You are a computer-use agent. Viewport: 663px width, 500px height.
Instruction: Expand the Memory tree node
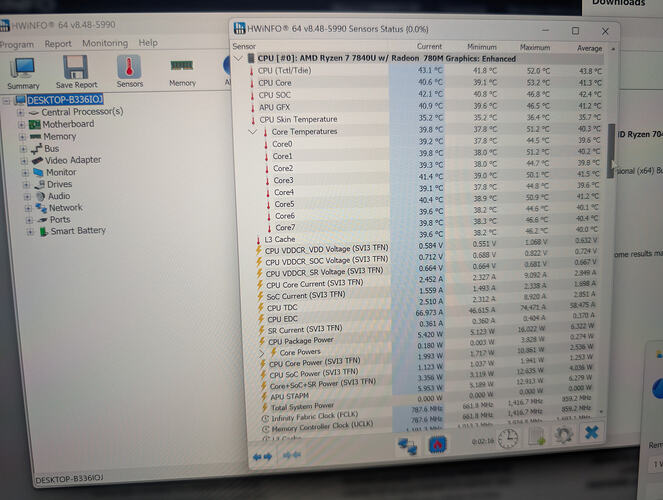point(22,137)
